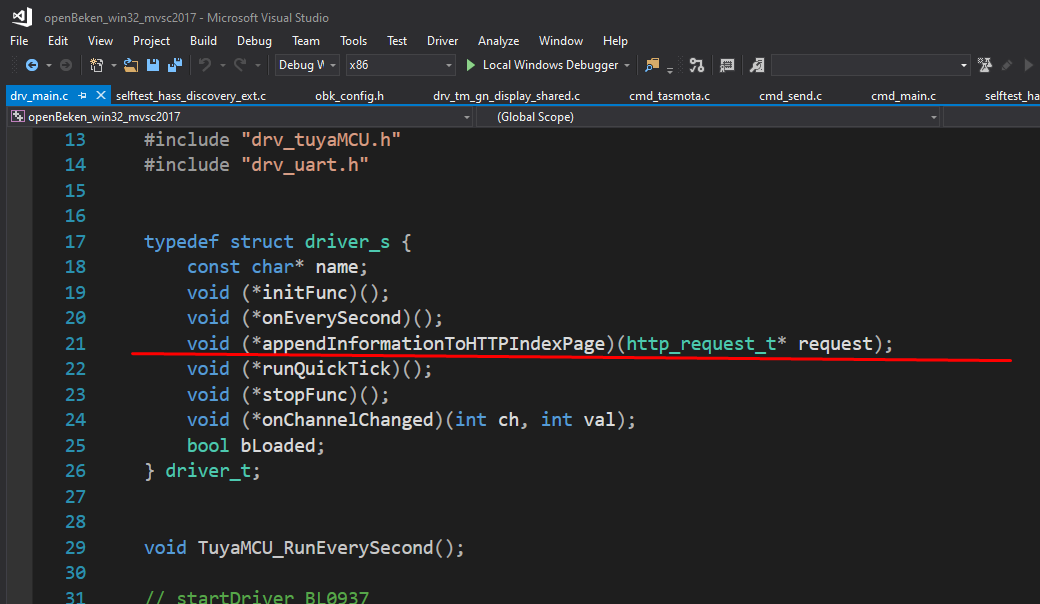Switch to drv_tm_gn_display_shared.c tab

point(506,96)
